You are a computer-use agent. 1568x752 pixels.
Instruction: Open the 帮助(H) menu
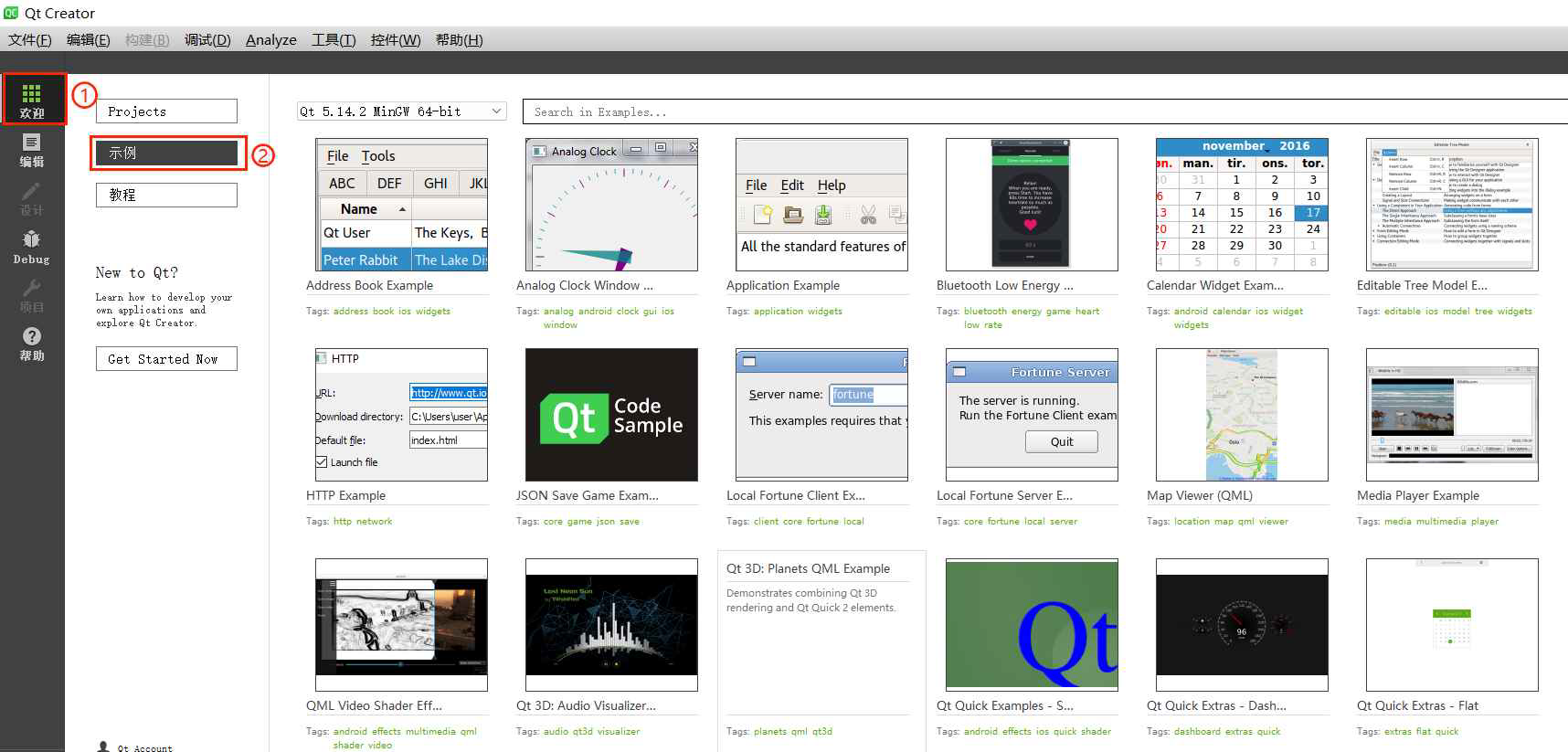[459, 39]
